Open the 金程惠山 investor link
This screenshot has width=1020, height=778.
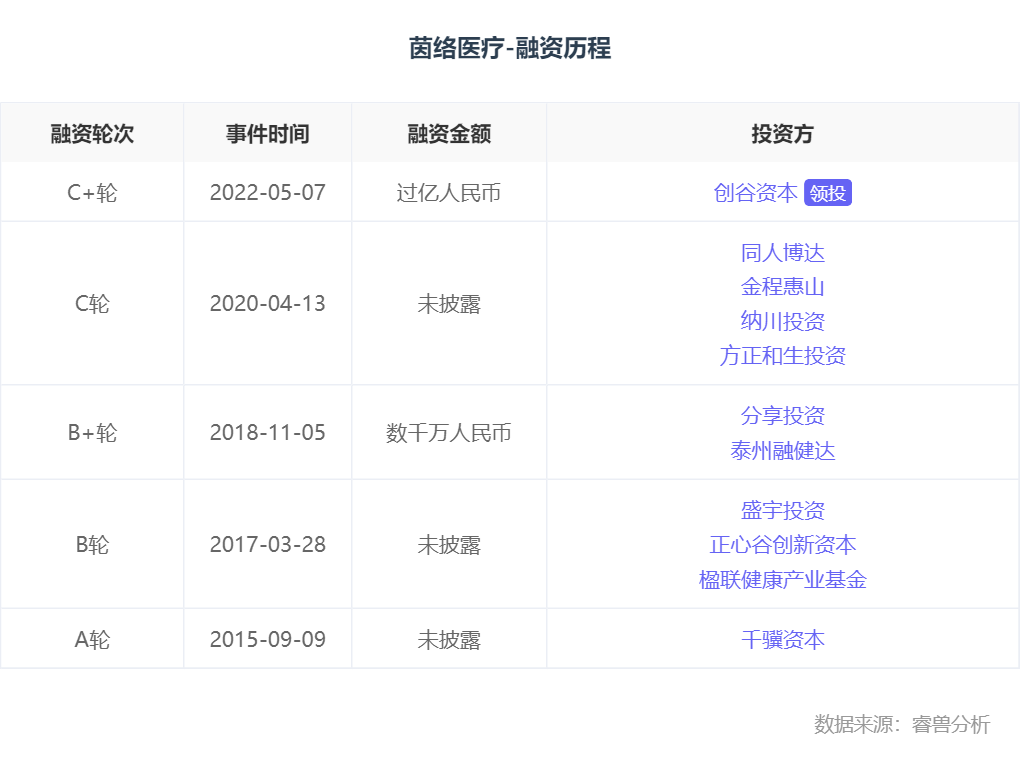783,287
